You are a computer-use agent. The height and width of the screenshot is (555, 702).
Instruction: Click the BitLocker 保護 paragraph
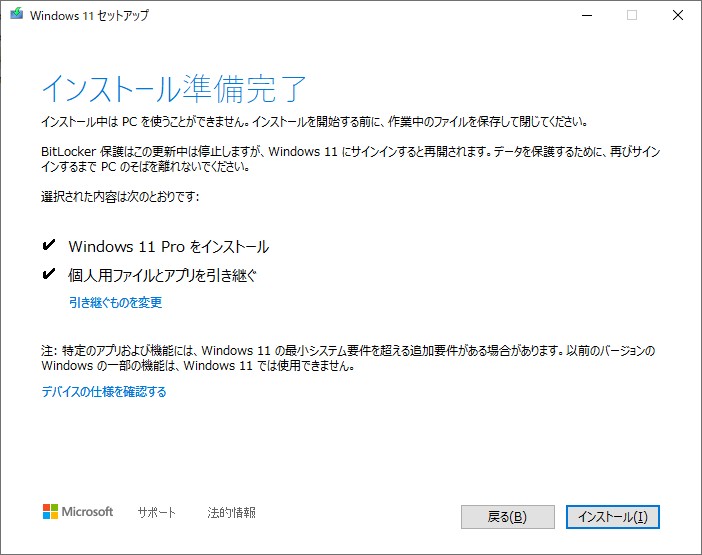[x=351, y=159]
